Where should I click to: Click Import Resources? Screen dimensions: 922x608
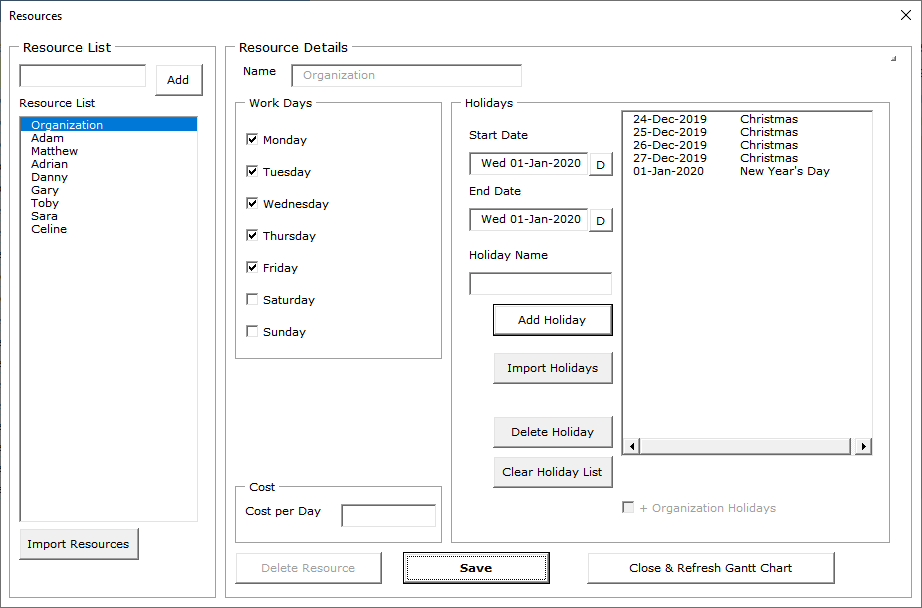(x=78, y=543)
